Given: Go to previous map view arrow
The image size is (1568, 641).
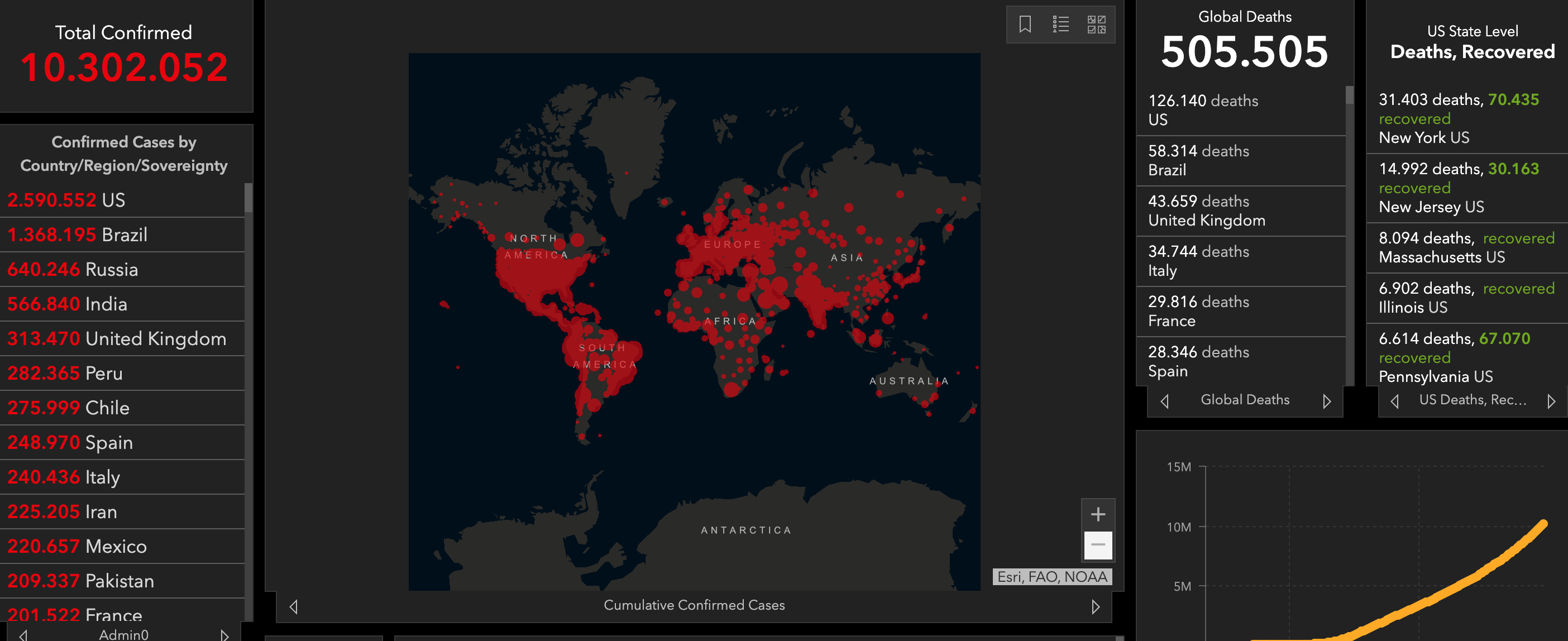Looking at the screenshot, I should (x=294, y=606).
